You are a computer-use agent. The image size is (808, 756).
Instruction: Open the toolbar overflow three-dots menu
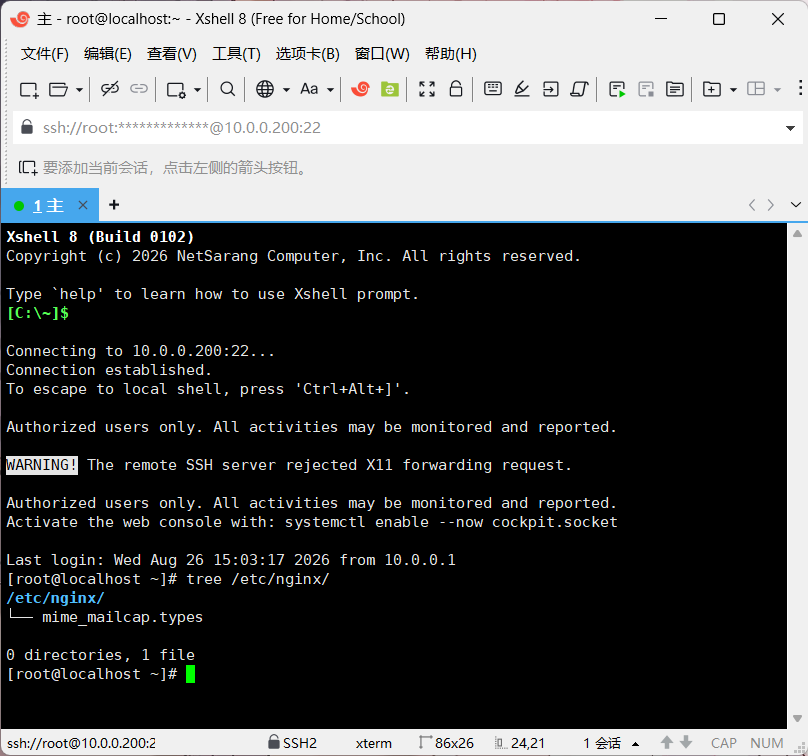click(x=800, y=88)
